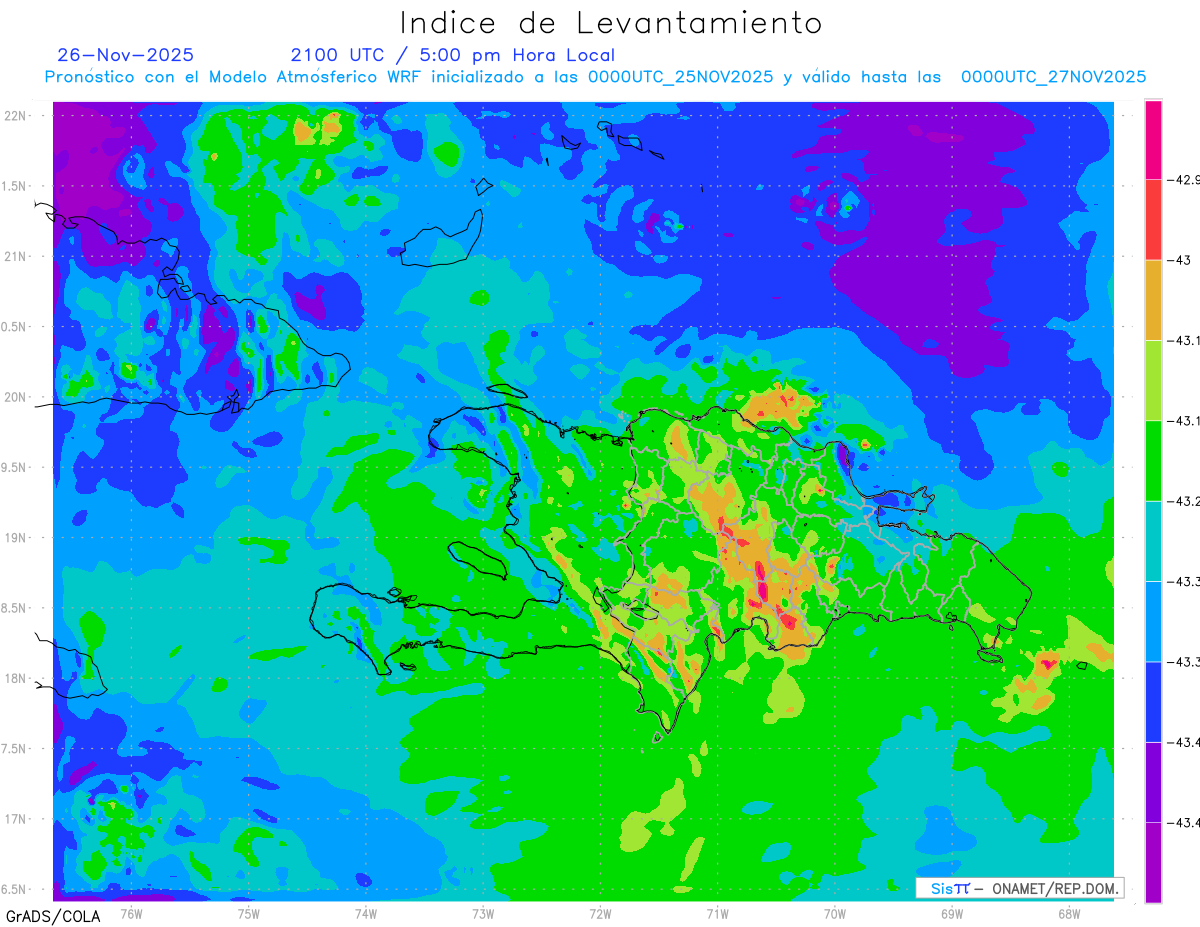Click the magenta swatch at legend top

(1153, 140)
